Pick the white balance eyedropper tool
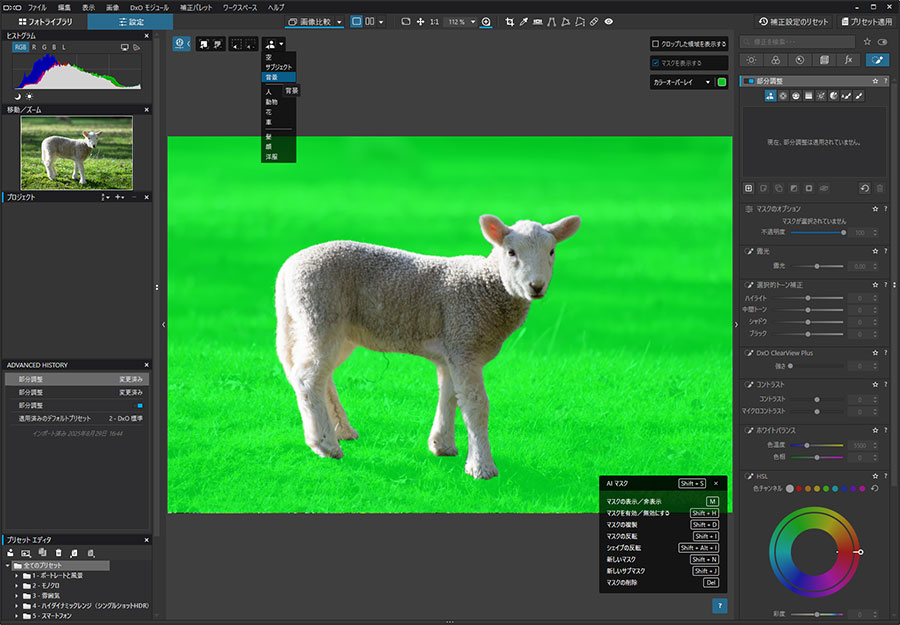Viewport: 900px width, 625px height. pos(523,22)
